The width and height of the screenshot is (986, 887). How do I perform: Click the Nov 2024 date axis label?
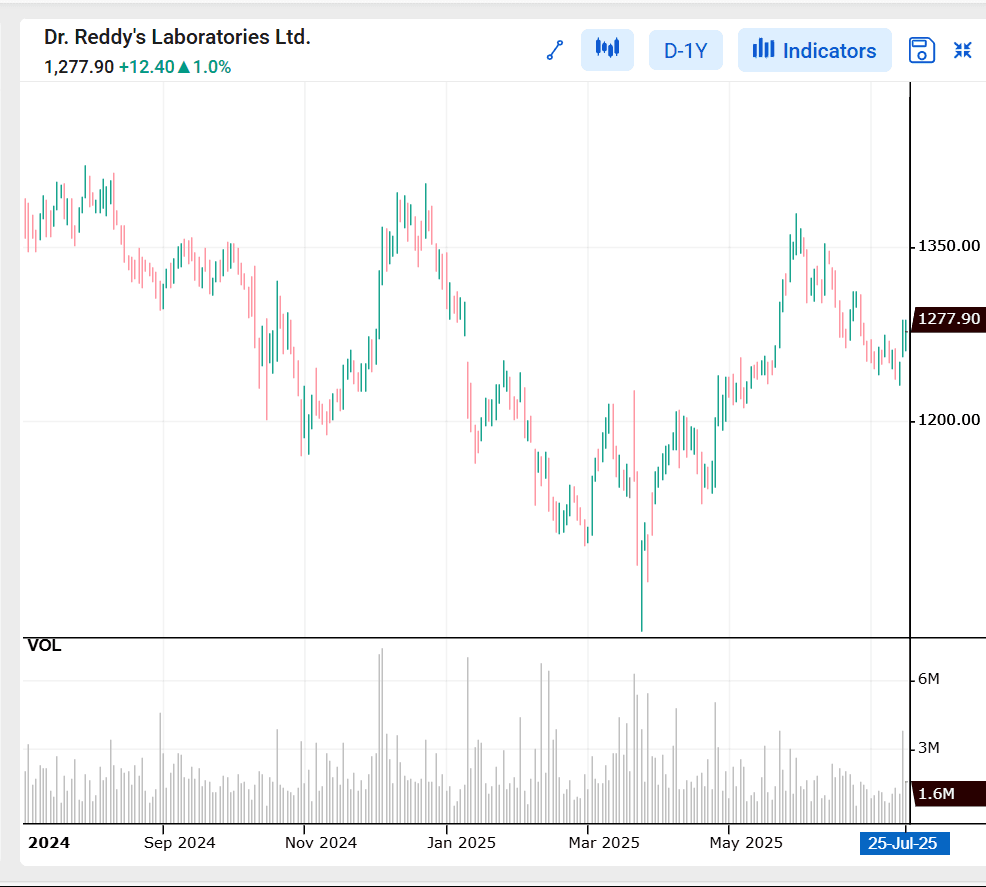click(321, 843)
